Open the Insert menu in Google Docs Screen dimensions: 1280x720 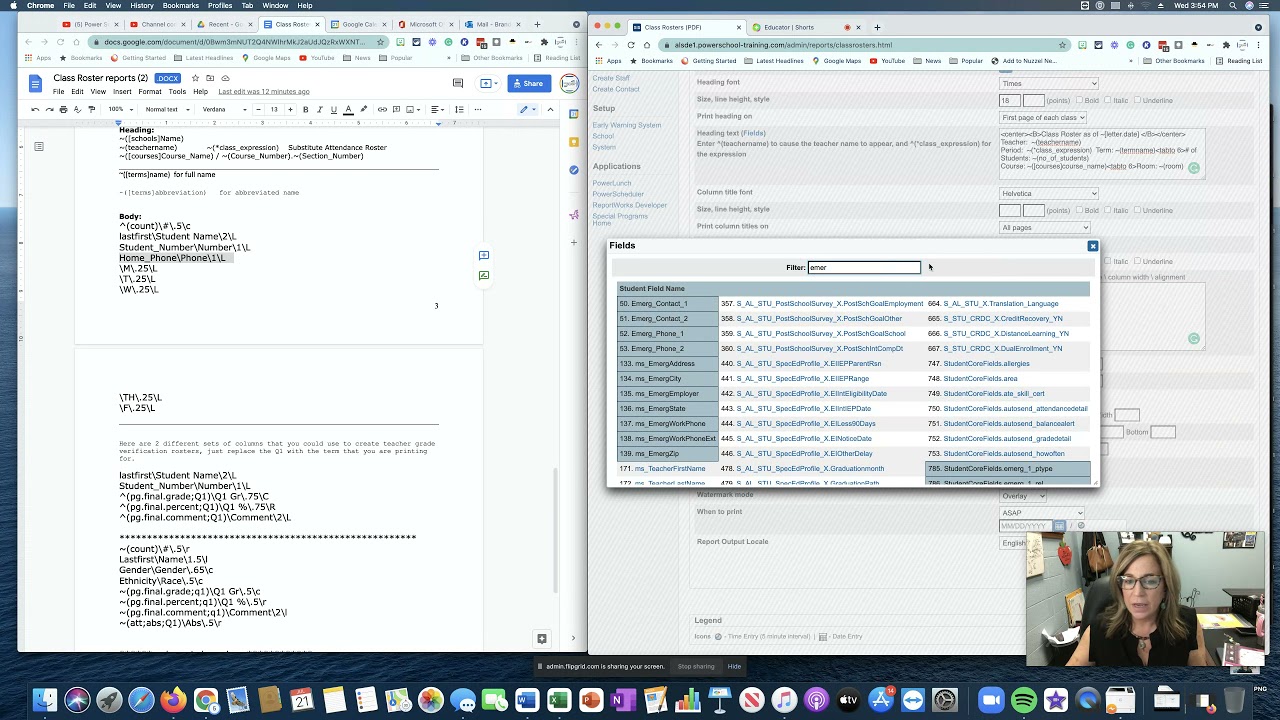(x=122, y=91)
